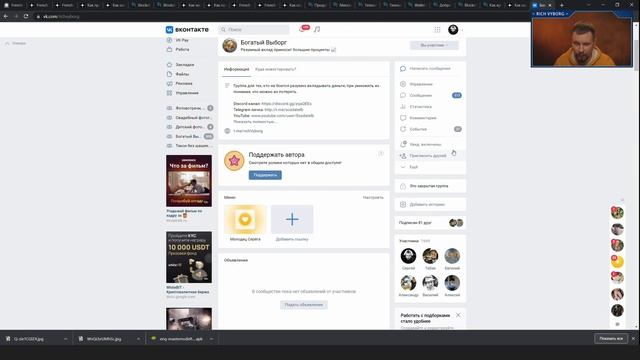Click the VKontakte logo in the header
Image resolution: width=640 pixels, height=360 pixels.
tap(187, 29)
